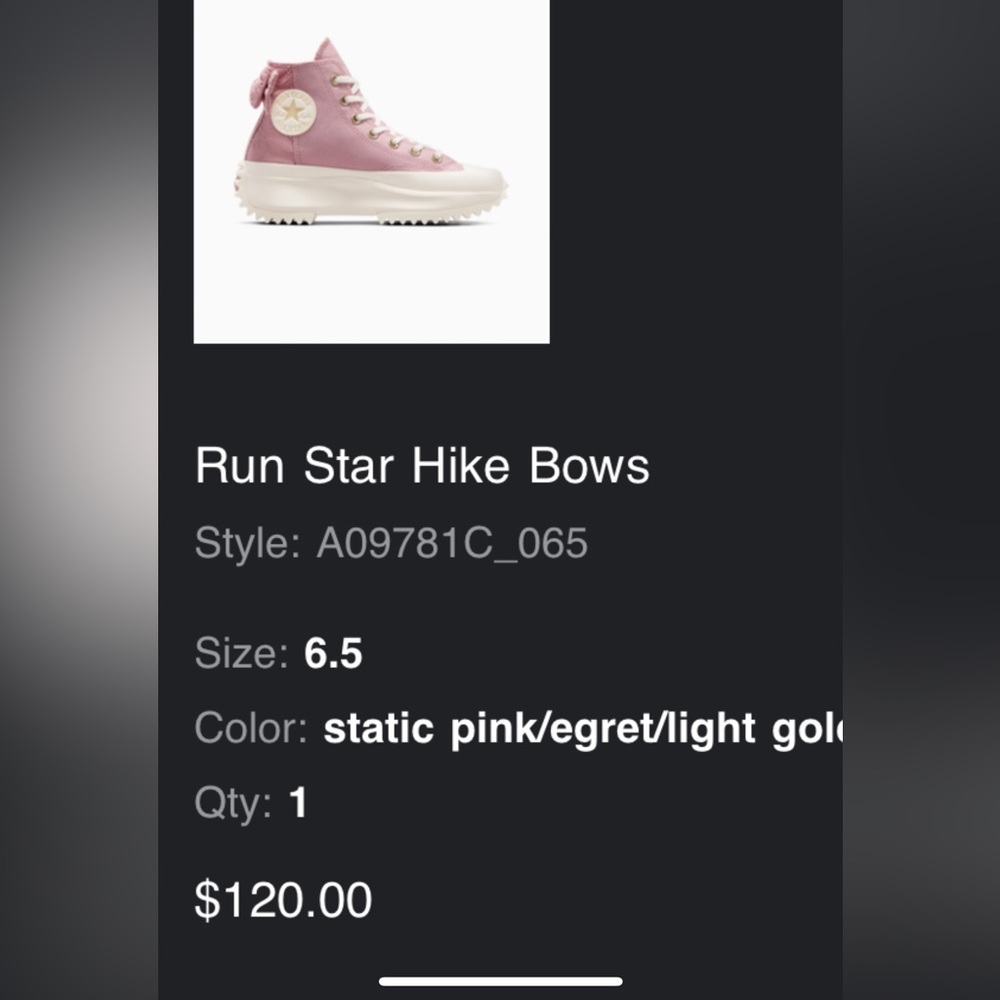Click the Converse logo patch on the sneaker

click(x=293, y=113)
